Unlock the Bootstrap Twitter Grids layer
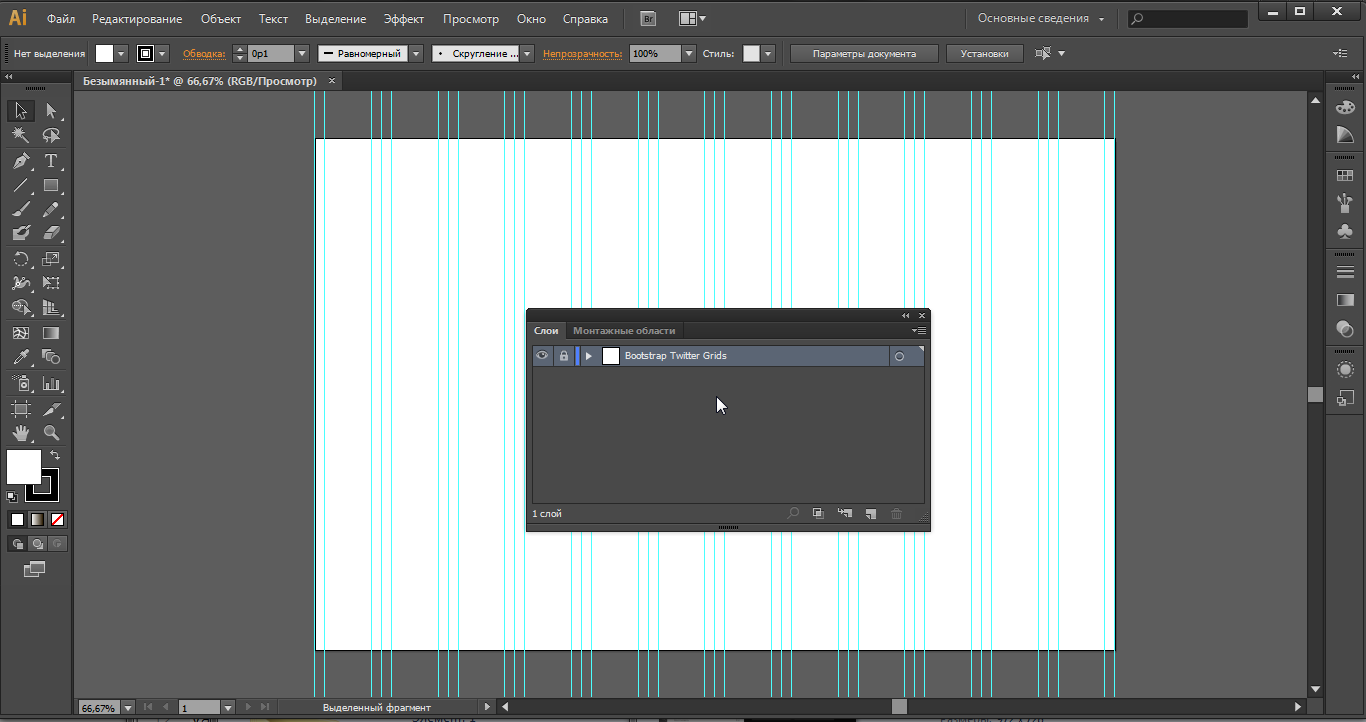This screenshot has height=722, width=1366. (x=564, y=356)
